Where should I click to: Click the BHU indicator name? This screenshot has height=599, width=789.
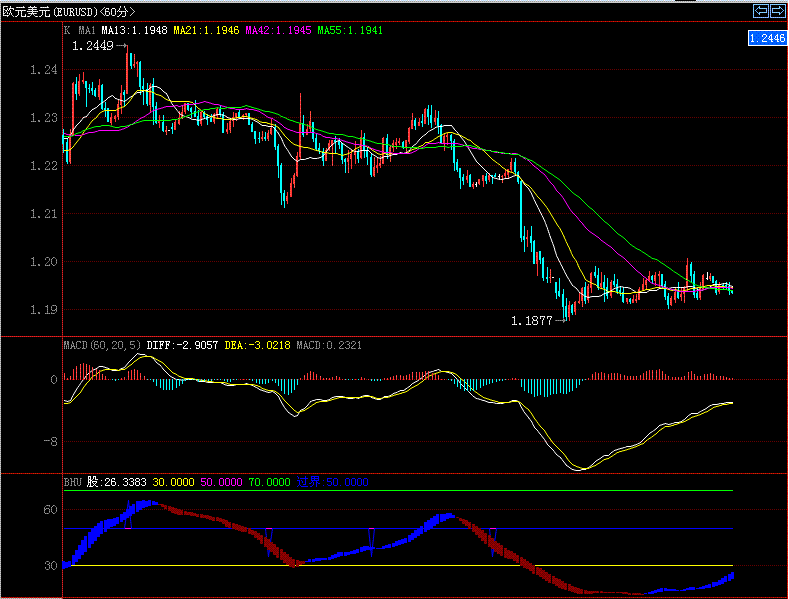click(x=72, y=482)
